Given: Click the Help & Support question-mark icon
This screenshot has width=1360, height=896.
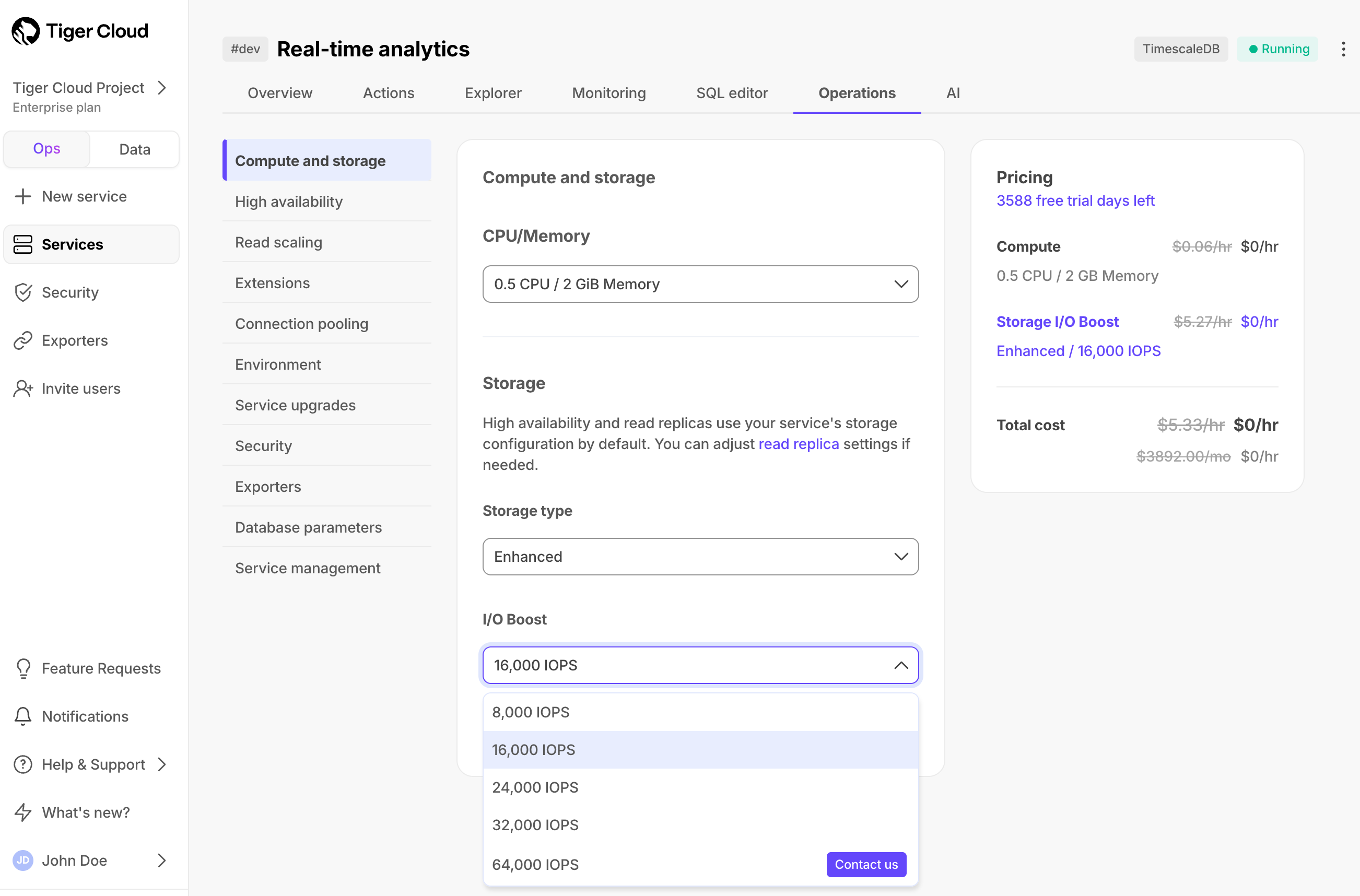Looking at the screenshot, I should [x=23, y=764].
